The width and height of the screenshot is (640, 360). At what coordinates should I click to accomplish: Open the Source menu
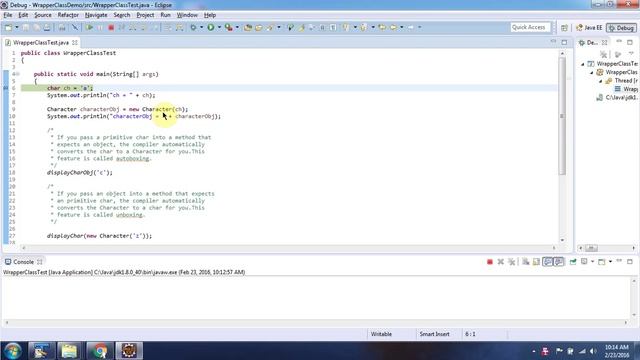pyautogui.click(x=43, y=15)
